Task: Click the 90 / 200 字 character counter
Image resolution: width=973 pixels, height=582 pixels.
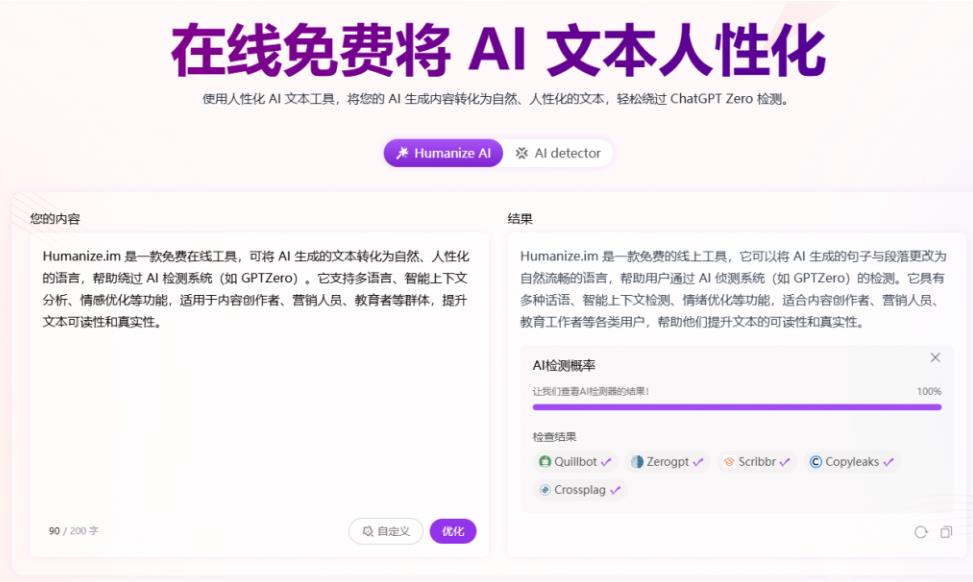Action: 73,531
